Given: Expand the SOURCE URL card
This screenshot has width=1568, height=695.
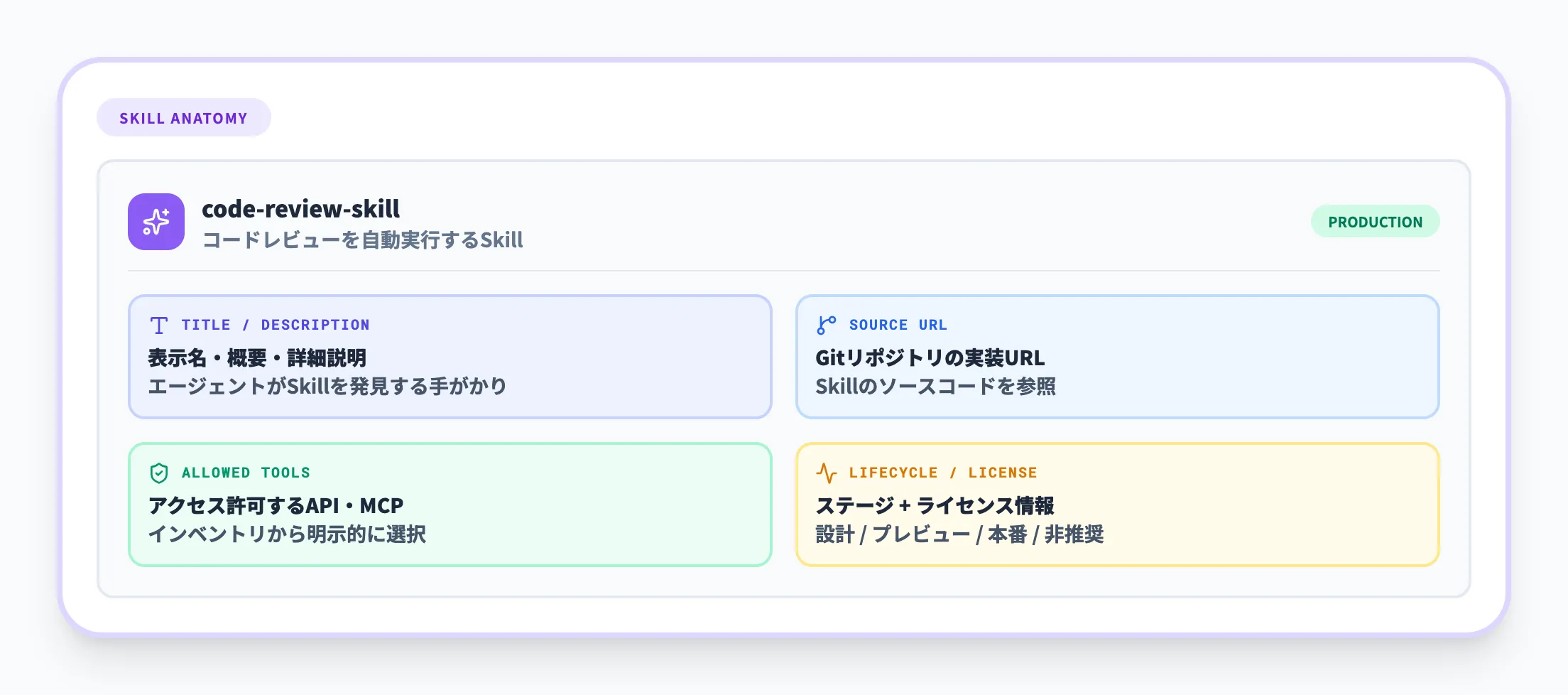Looking at the screenshot, I should point(1119,356).
